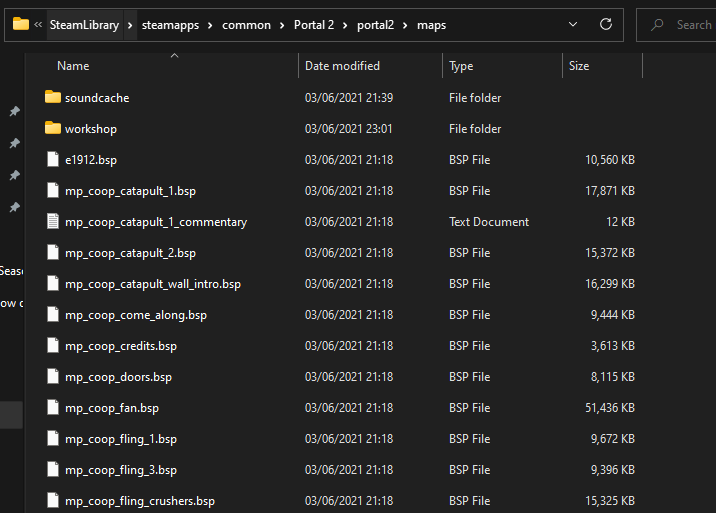This screenshot has height=513, width=716.
Task: Click the mp_coop_catapult_1.bsp file name
Action: 130,191
